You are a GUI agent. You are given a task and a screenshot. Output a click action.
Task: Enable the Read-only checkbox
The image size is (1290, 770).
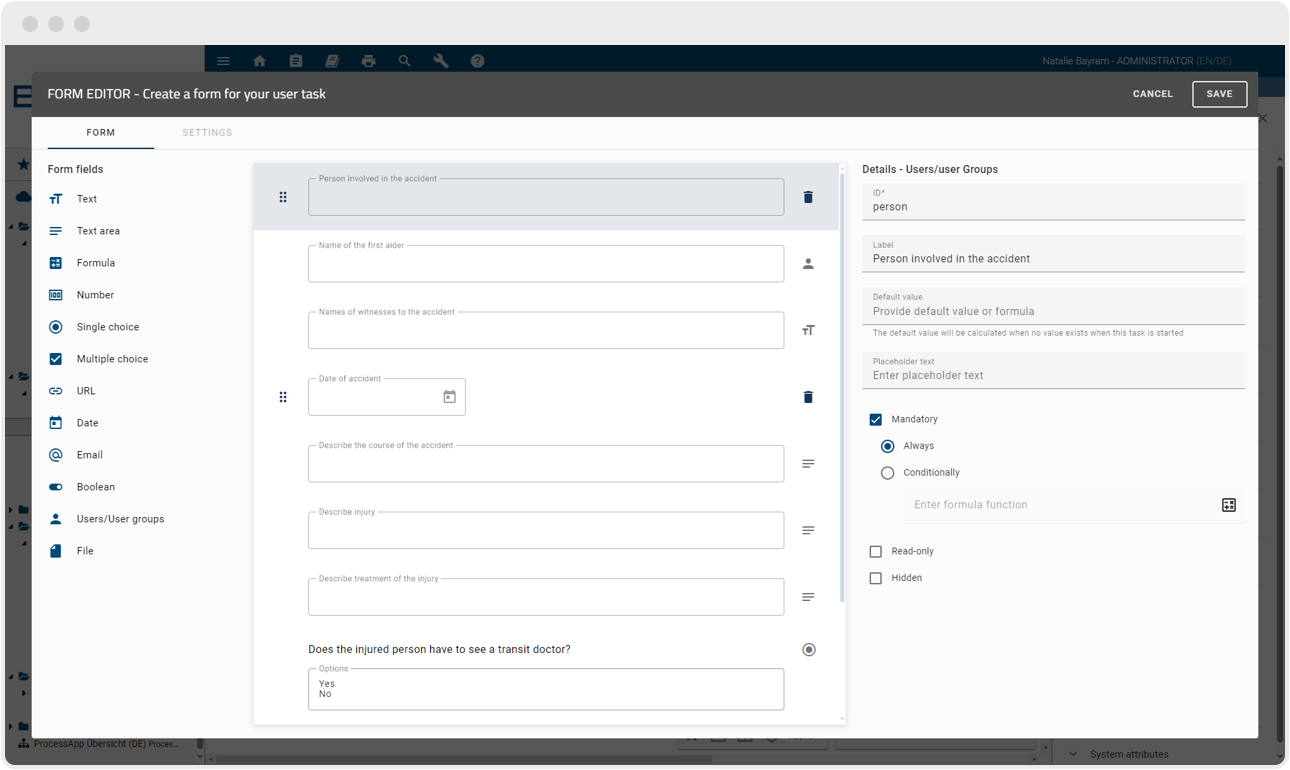[876, 552]
